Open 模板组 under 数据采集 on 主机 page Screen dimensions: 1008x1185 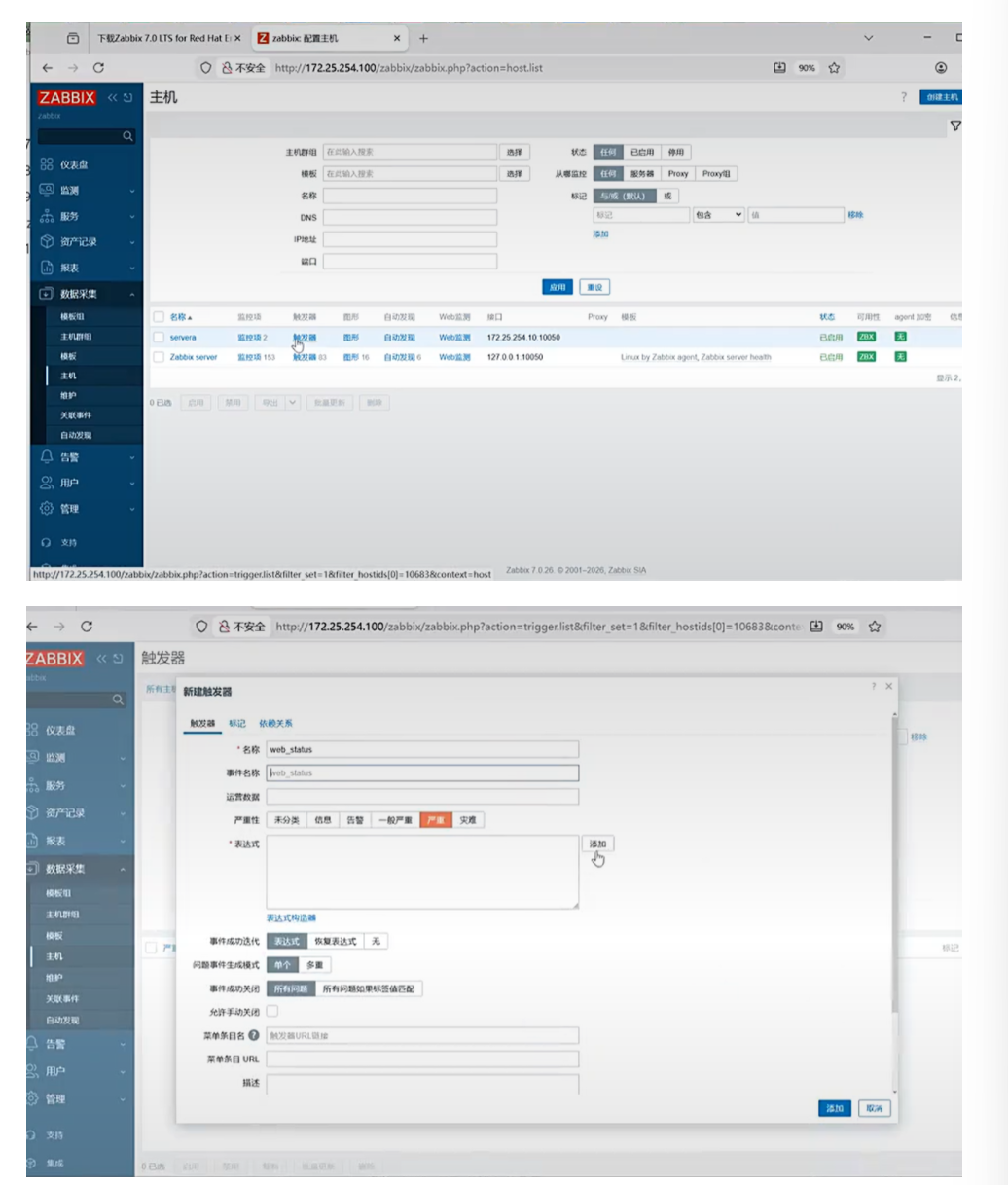72,316
